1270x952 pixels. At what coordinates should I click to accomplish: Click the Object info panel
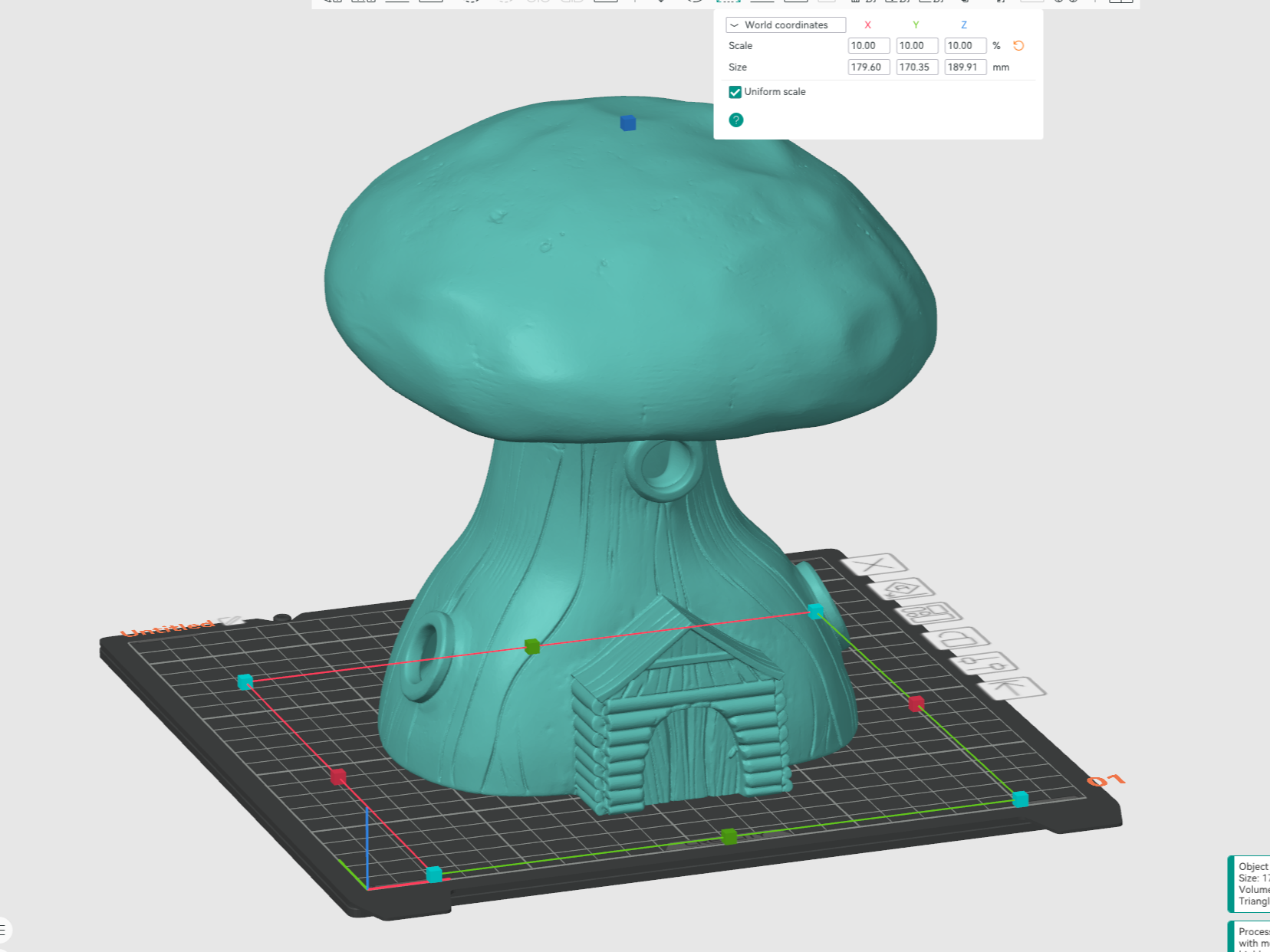pyautogui.click(x=1249, y=884)
